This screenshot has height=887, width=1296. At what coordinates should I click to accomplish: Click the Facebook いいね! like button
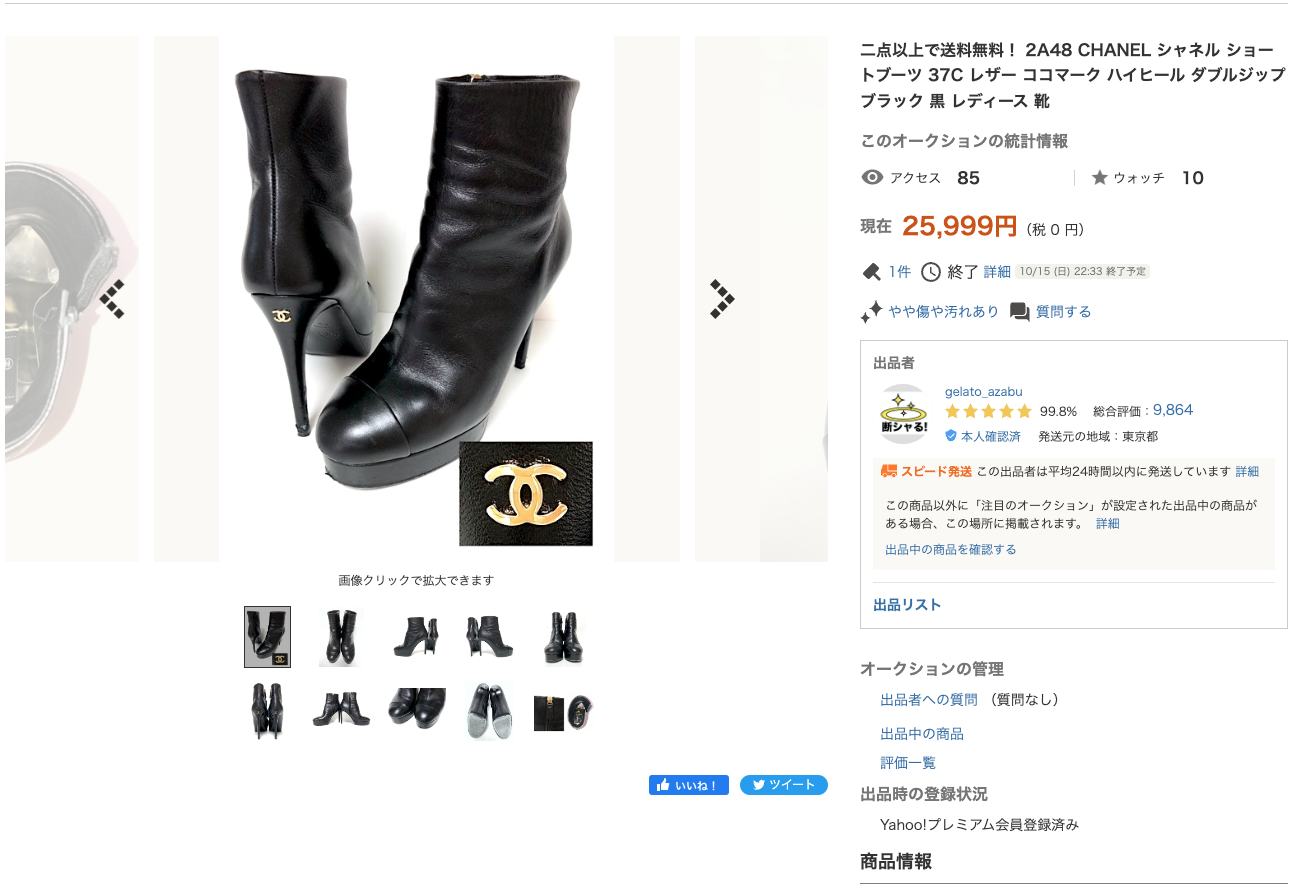689,785
